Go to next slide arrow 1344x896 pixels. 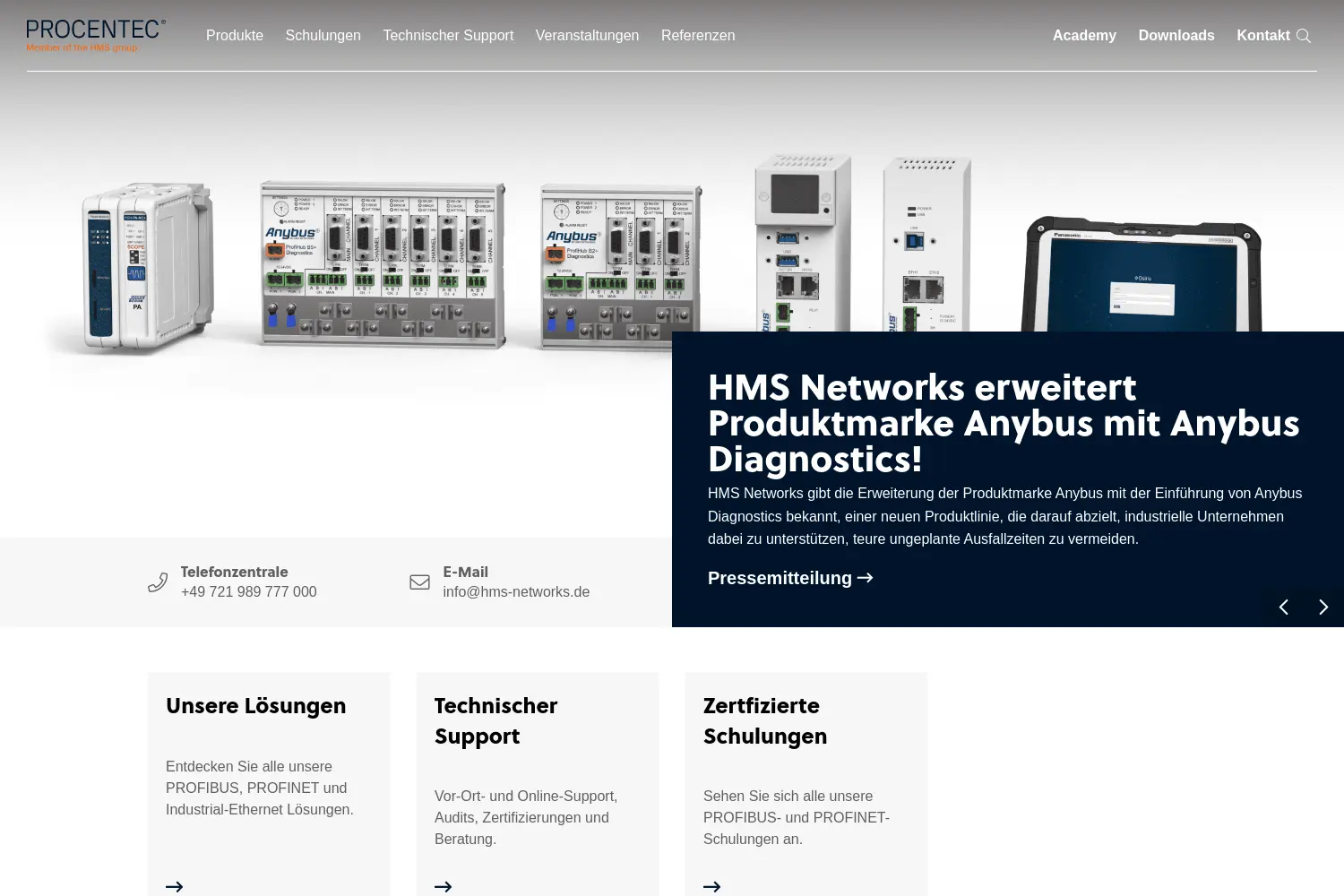pos(1323,607)
